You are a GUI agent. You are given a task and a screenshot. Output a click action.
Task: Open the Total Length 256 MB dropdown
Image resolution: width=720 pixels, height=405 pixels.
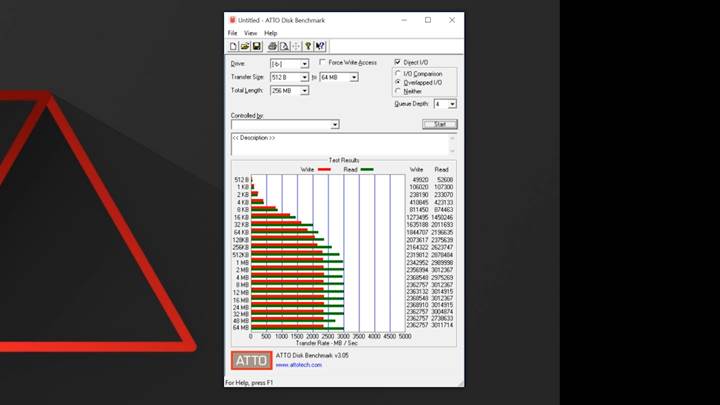(304, 91)
